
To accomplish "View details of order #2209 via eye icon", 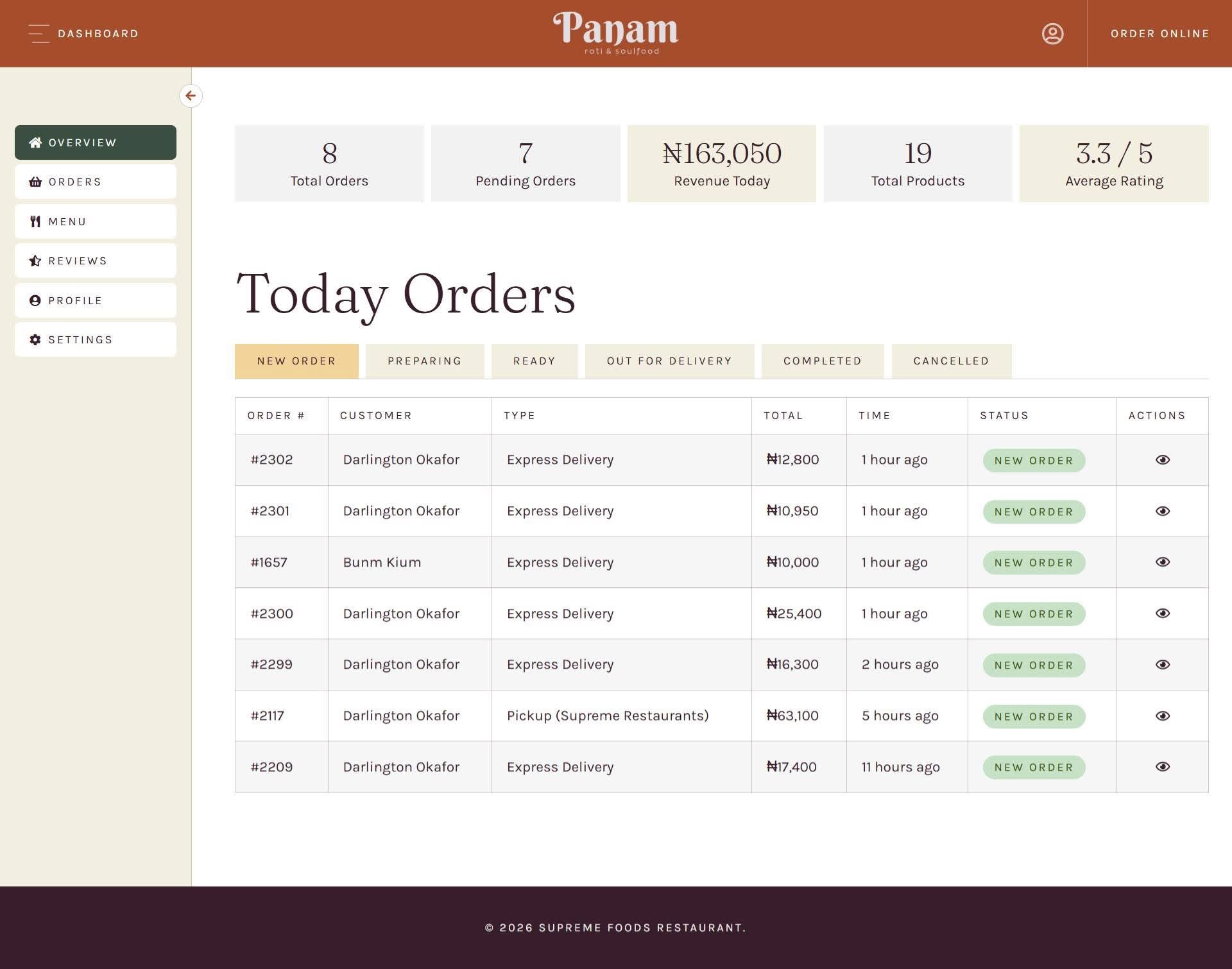I will pyautogui.click(x=1162, y=767).
